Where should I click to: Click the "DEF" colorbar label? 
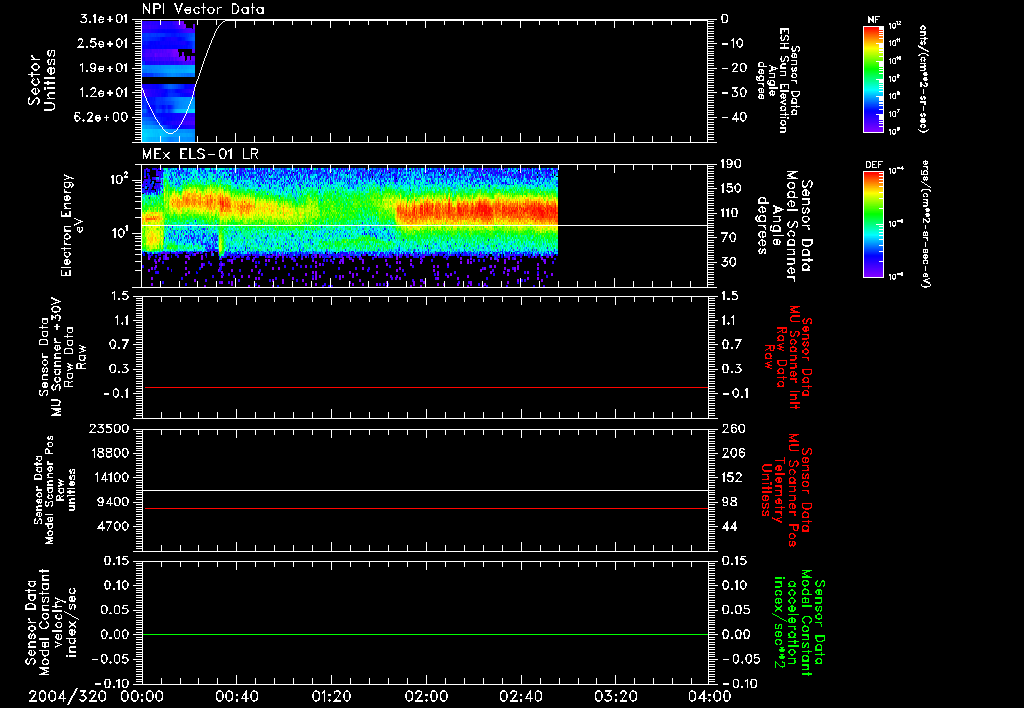click(x=873, y=165)
